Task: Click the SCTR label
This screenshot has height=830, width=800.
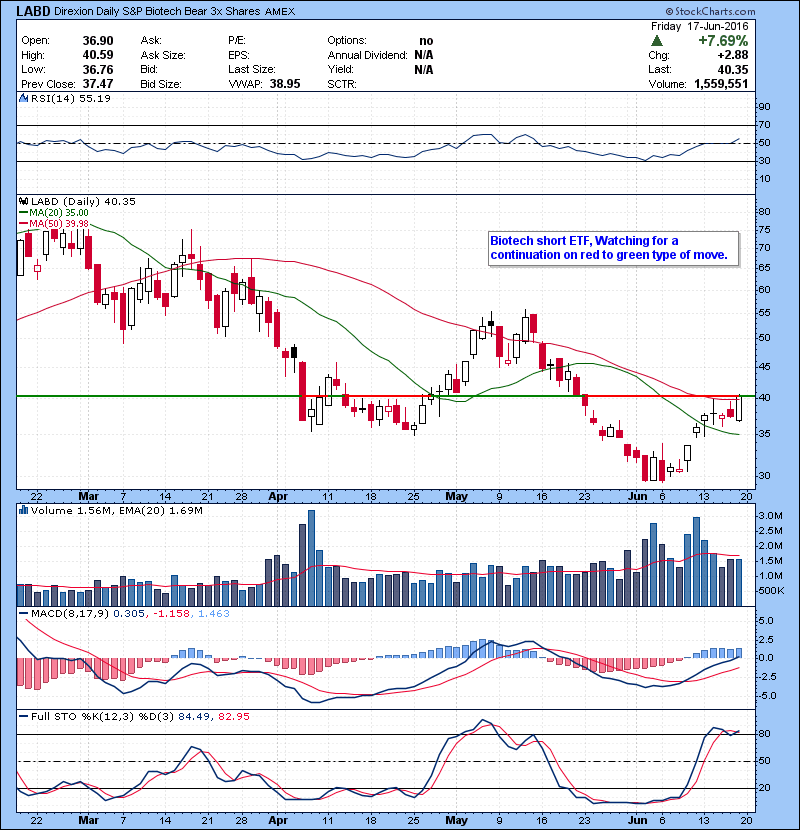Action: [x=341, y=84]
